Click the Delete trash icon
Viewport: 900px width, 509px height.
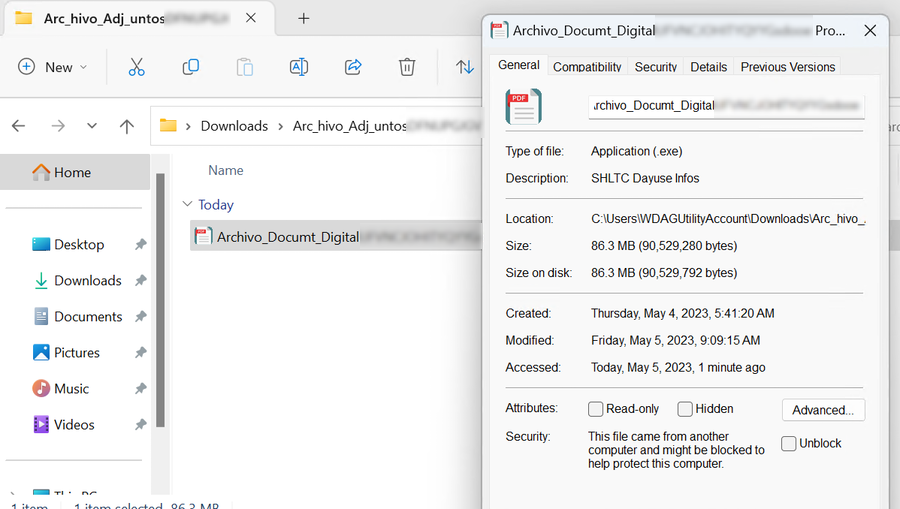(x=406, y=67)
